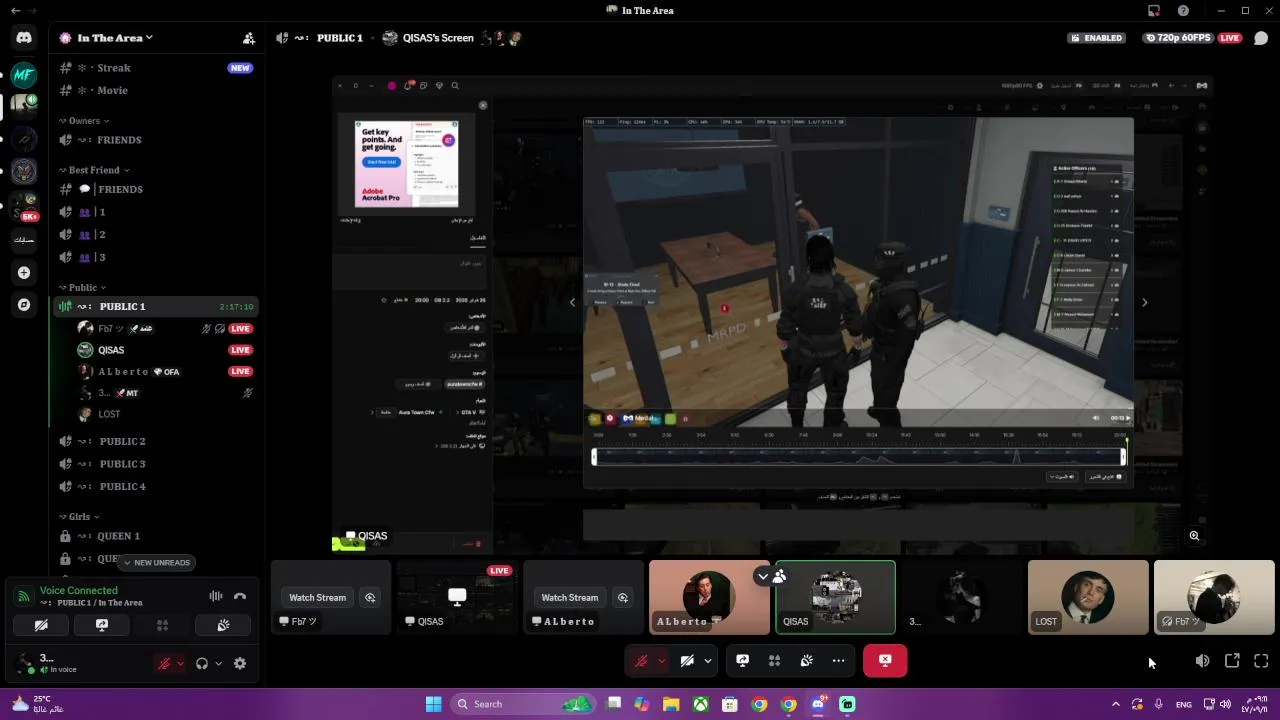Watch Stream of Fb7
The image size is (1280, 720).
[317, 598]
